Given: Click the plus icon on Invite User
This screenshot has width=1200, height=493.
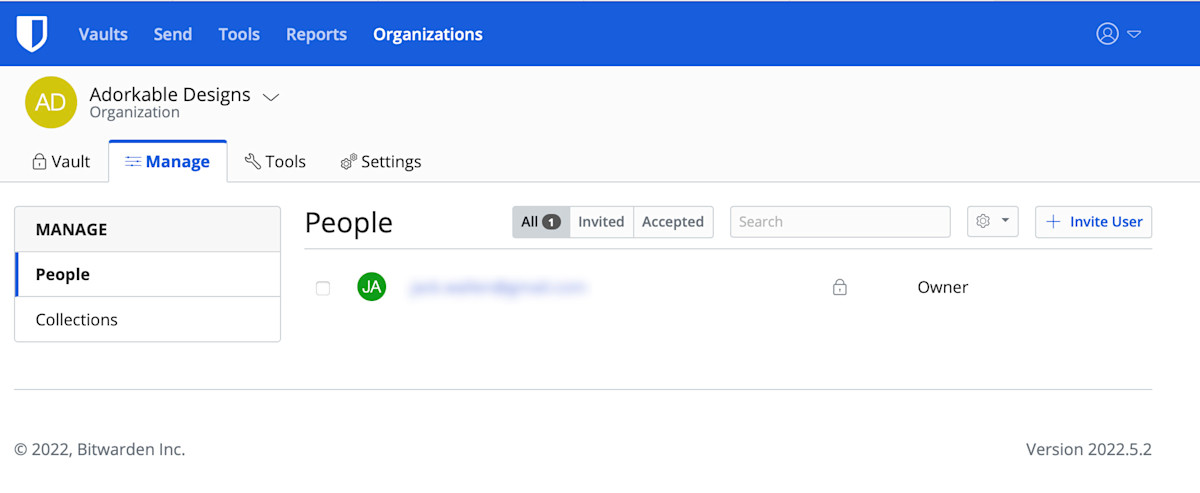Looking at the screenshot, I should click(1053, 222).
